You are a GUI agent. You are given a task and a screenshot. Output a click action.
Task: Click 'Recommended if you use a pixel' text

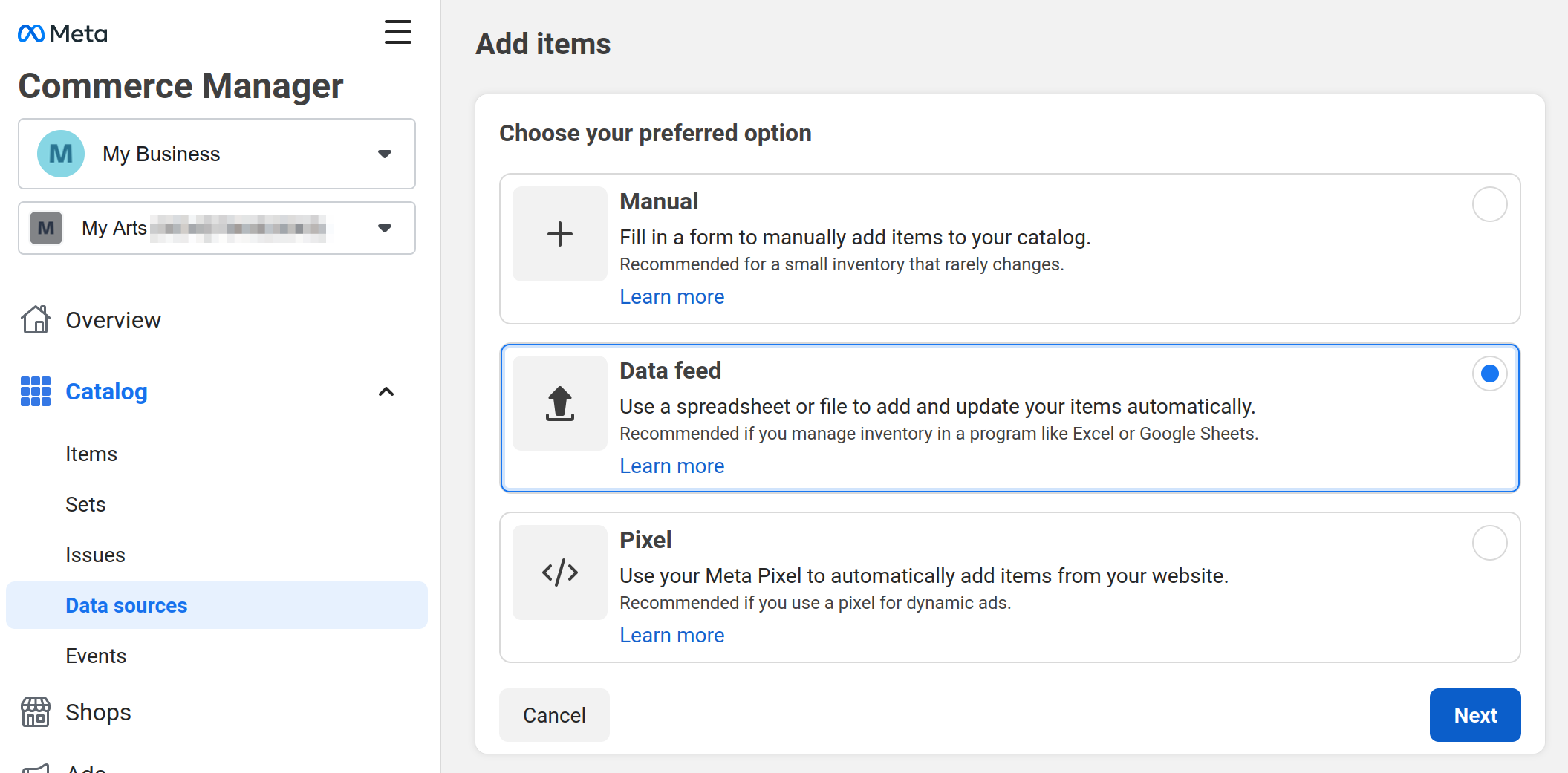pyautogui.click(x=816, y=603)
